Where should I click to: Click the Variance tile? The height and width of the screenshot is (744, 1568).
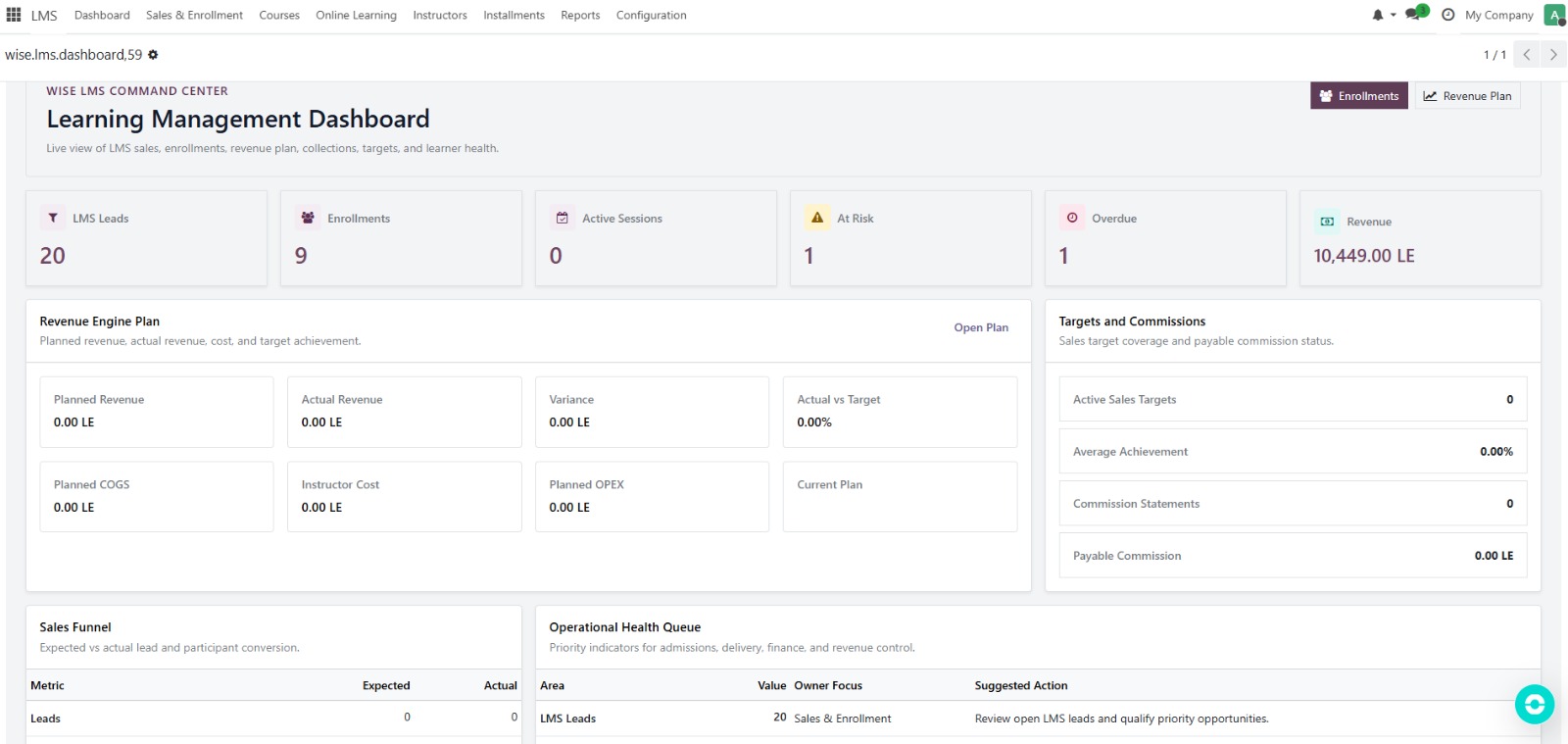coord(652,412)
